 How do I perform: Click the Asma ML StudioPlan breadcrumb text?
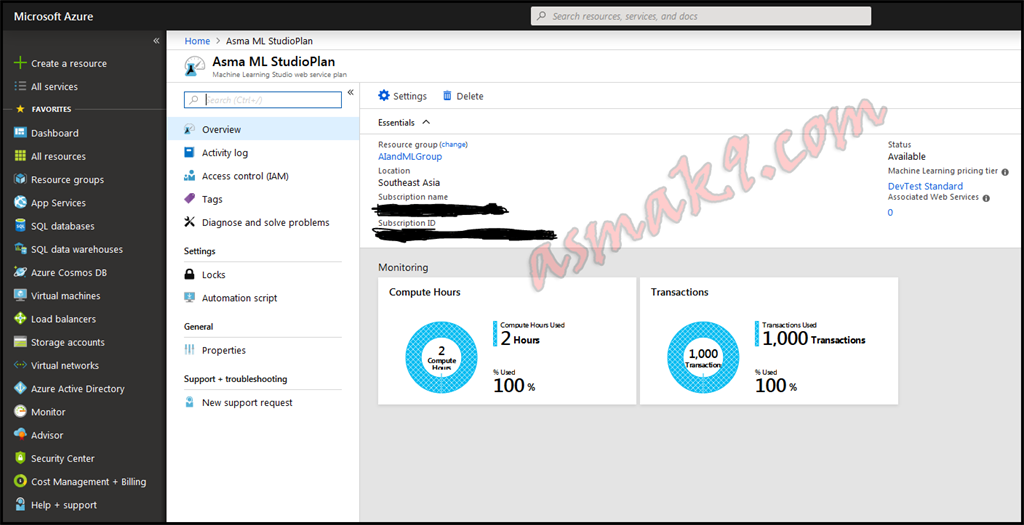pyautogui.click(x=269, y=40)
